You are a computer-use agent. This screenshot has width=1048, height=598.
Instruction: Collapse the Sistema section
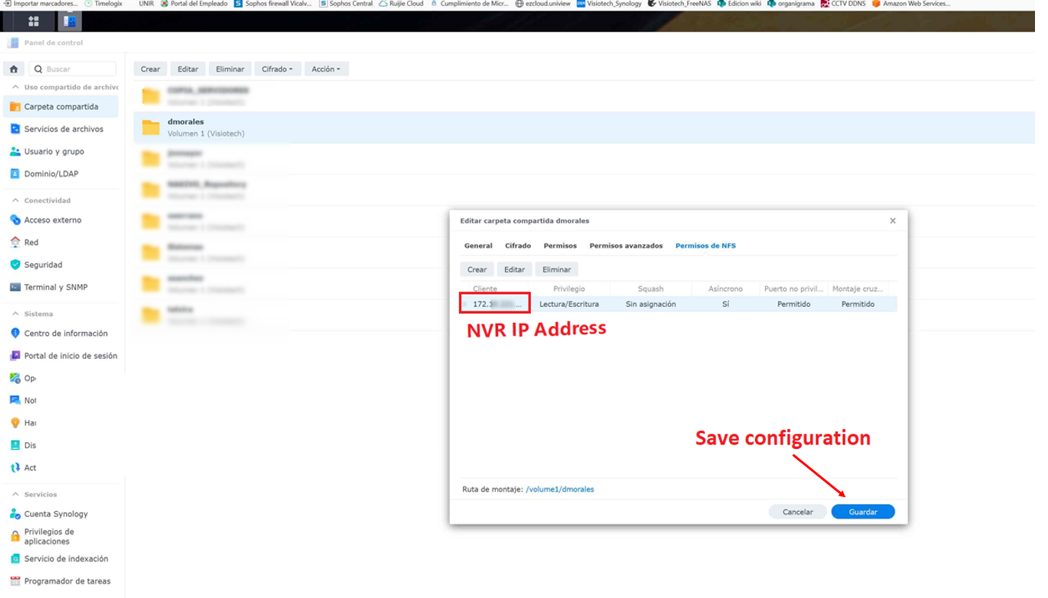pos(15,313)
